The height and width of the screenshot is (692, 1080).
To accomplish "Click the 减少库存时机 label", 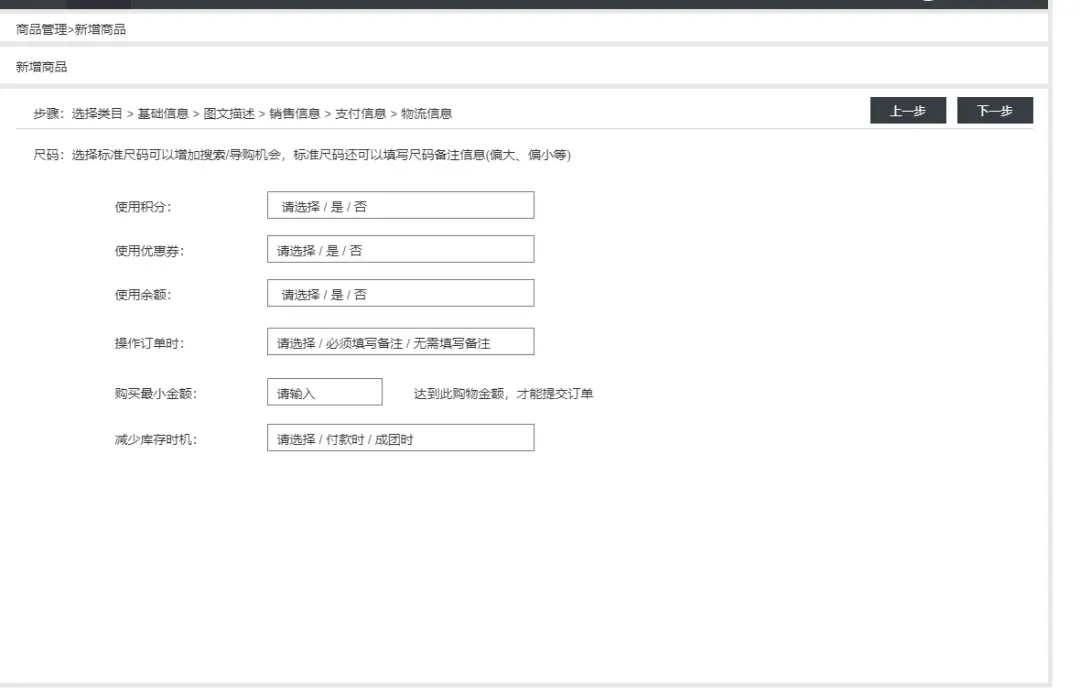I will coord(156,439).
